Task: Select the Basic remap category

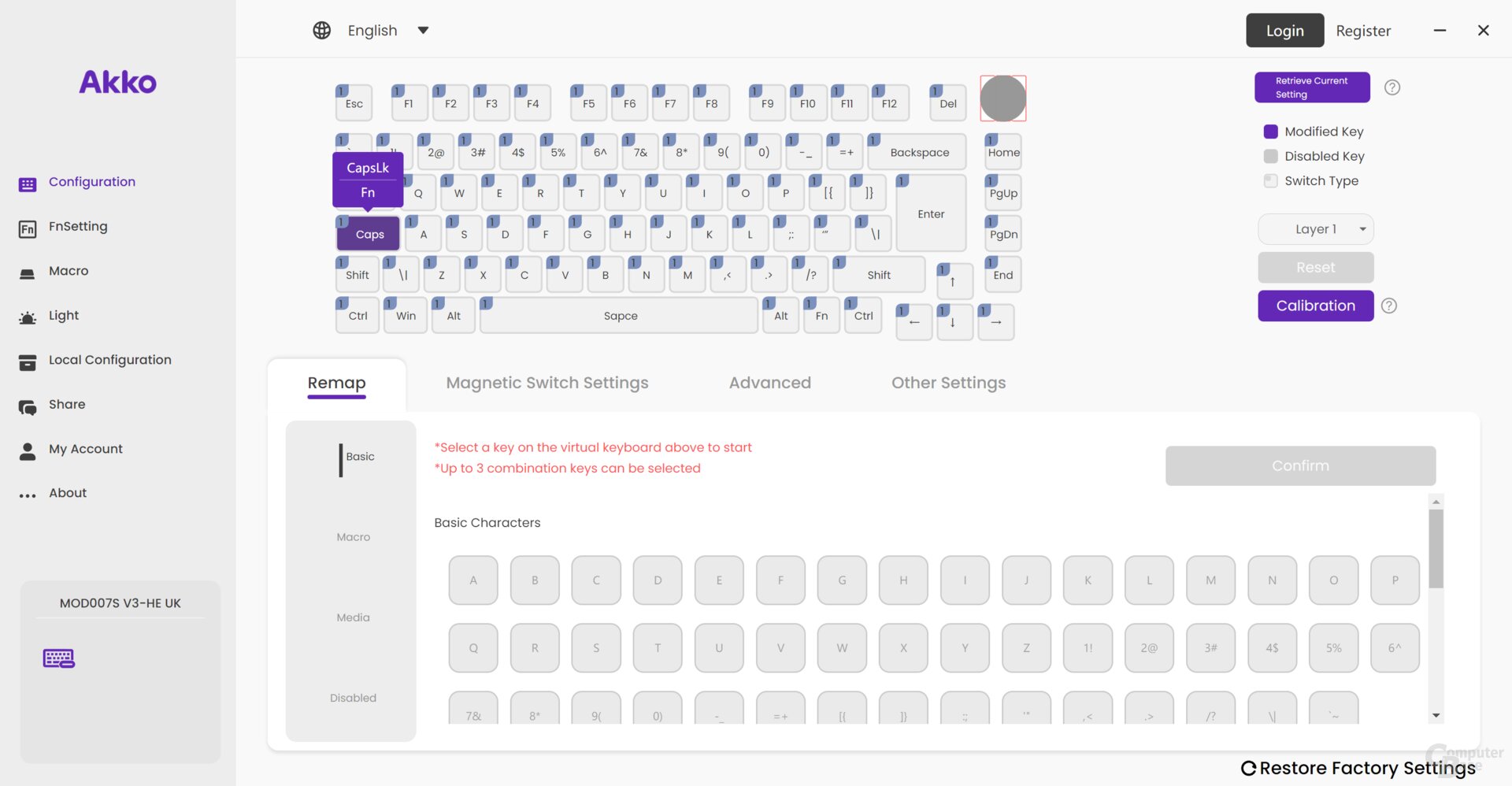Action: [x=360, y=457]
